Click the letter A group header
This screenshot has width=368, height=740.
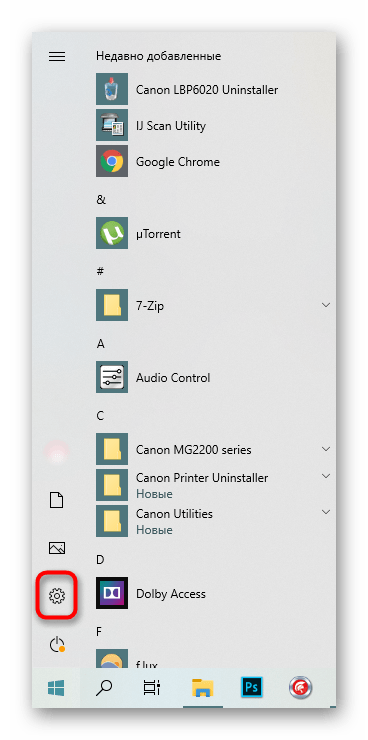pos(100,344)
